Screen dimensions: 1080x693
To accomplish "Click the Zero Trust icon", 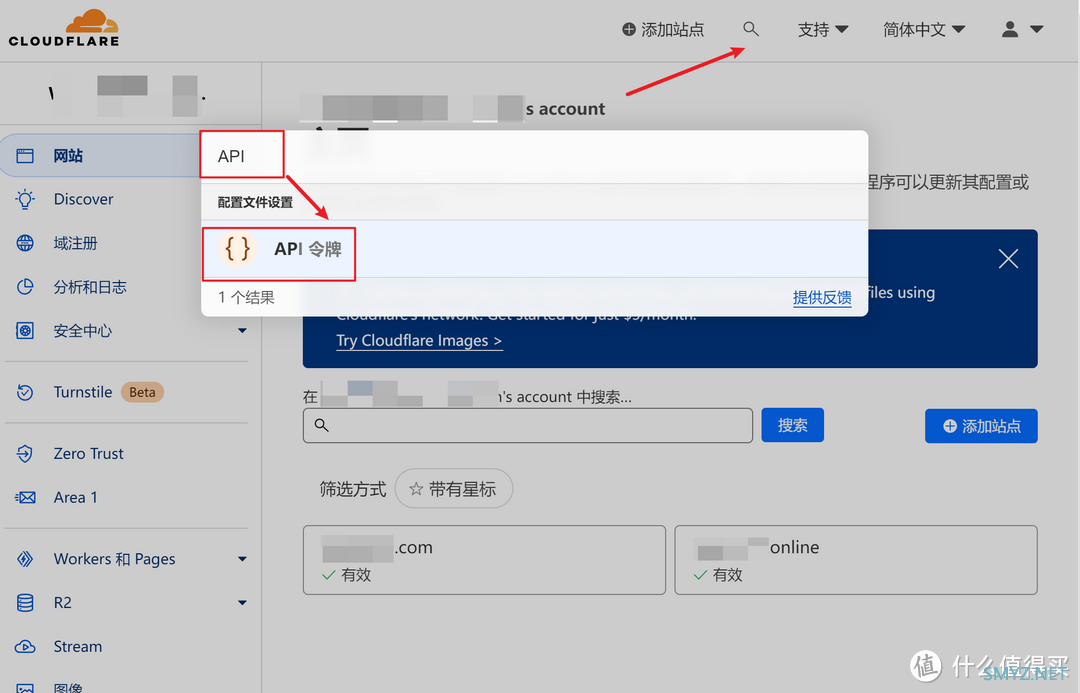I will tap(25, 453).
